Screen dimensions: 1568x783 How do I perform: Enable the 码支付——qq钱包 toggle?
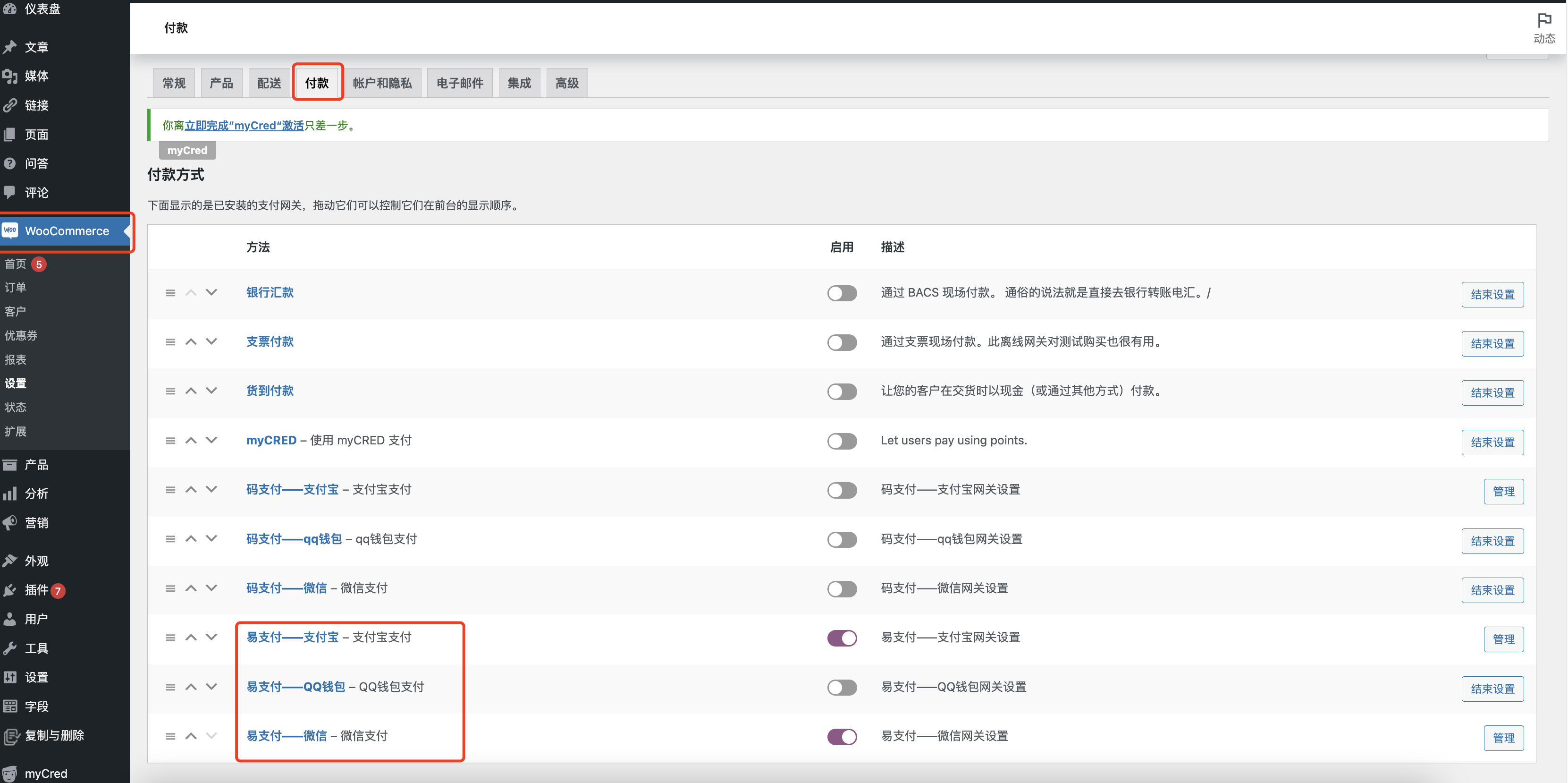tap(842, 539)
